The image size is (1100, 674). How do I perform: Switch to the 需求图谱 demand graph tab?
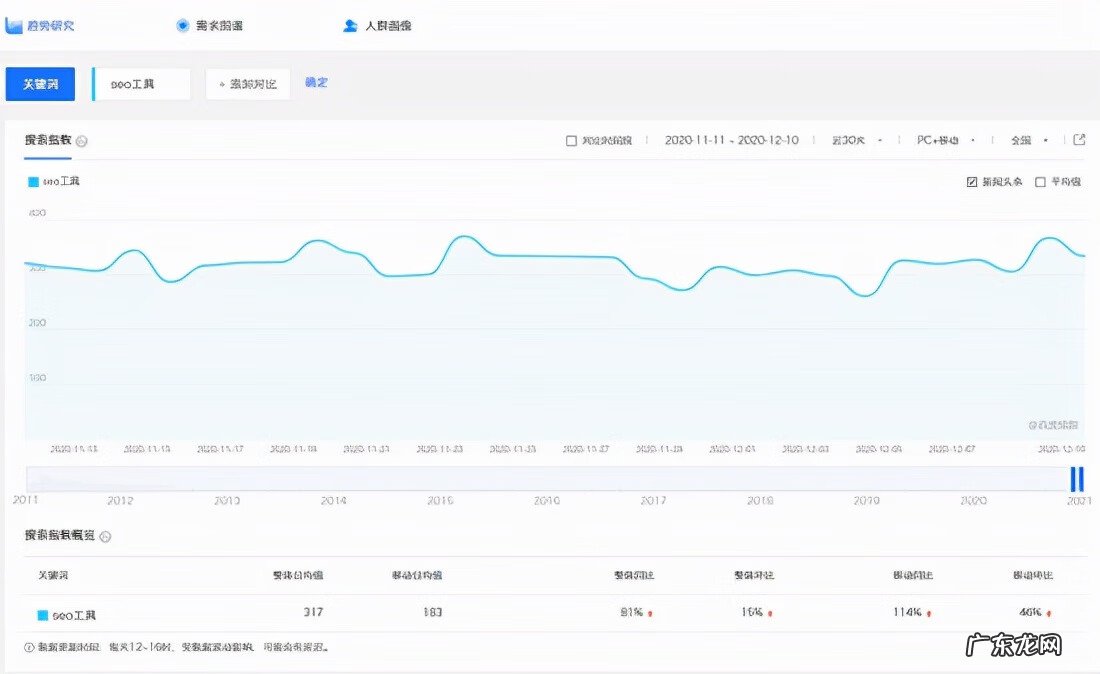click(219, 25)
